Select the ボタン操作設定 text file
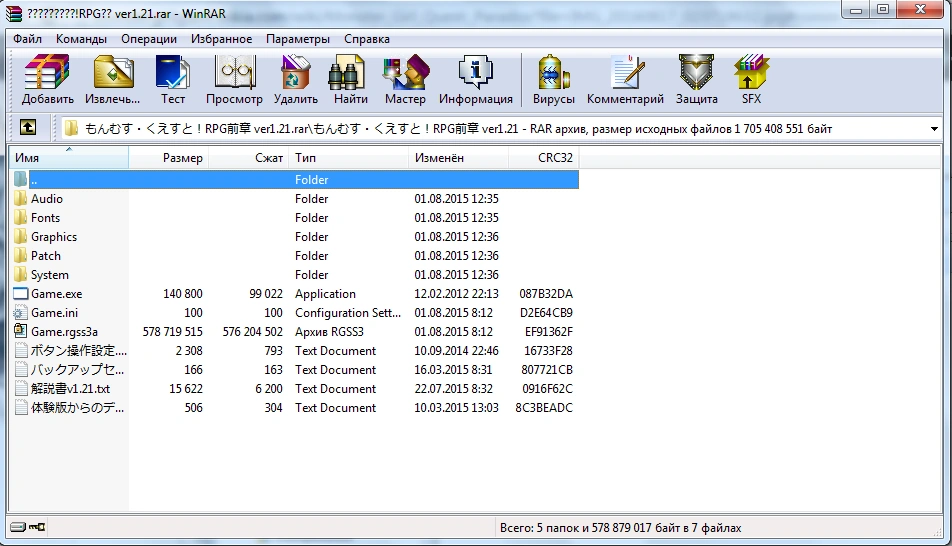The image size is (952, 546). tap(79, 350)
